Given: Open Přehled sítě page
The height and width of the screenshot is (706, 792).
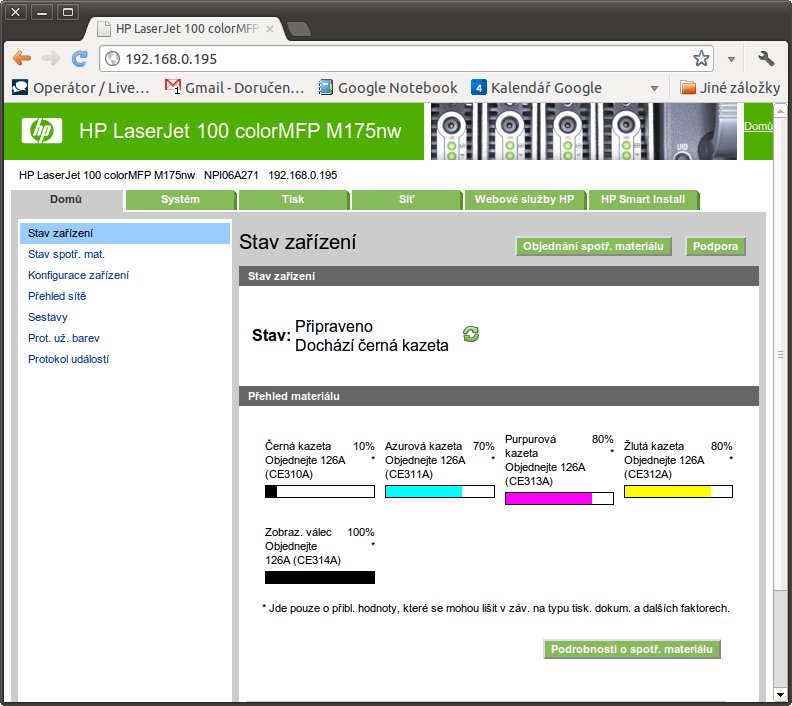Looking at the screenshot, I should (57, 296).
